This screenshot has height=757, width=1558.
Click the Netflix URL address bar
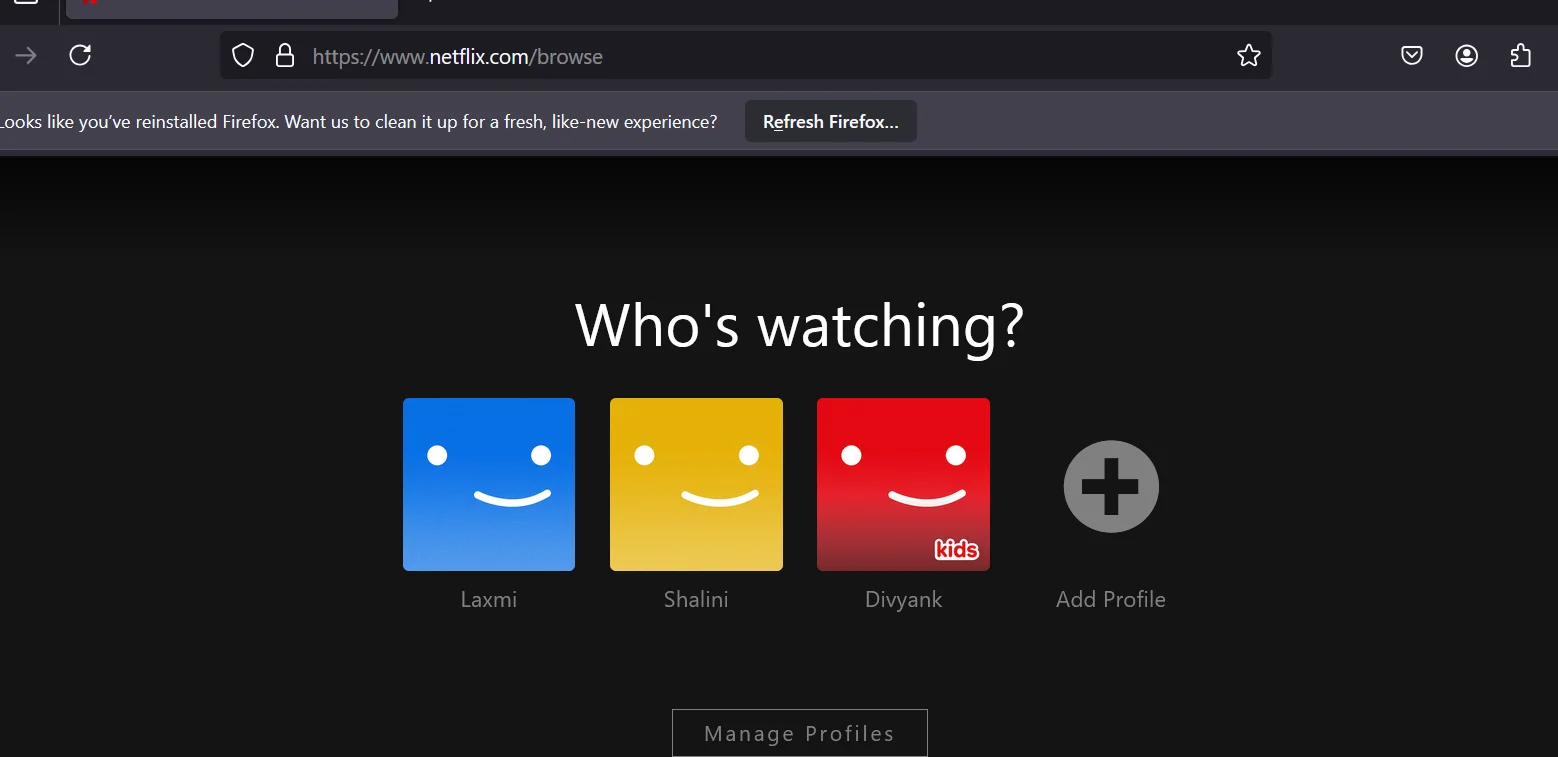[x=746, y=56]
